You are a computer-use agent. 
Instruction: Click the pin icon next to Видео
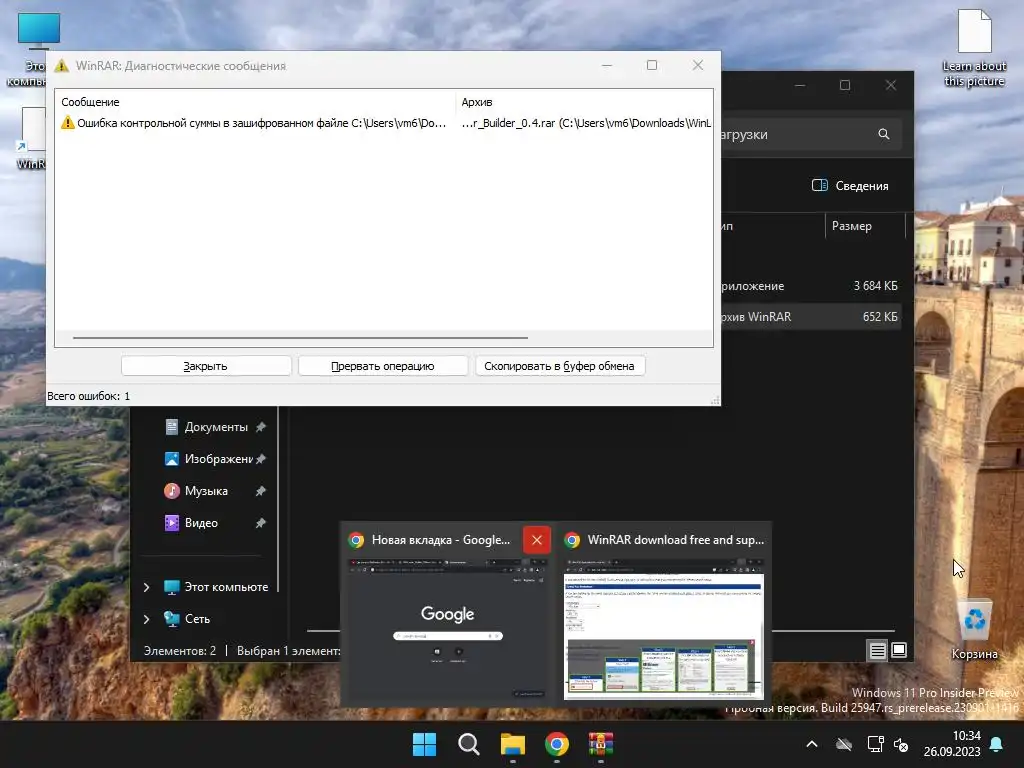click(261, 523)
